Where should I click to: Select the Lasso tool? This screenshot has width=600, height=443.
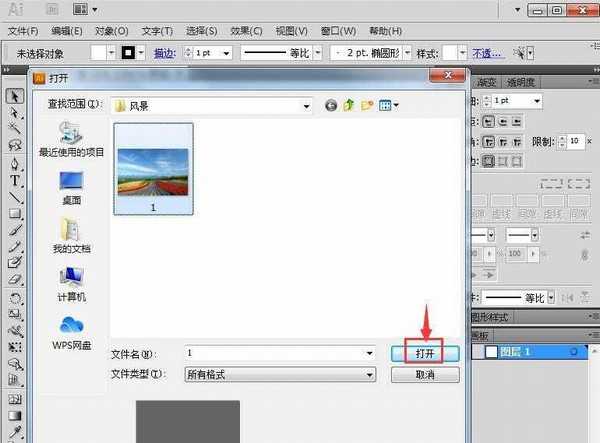(15, 146)
